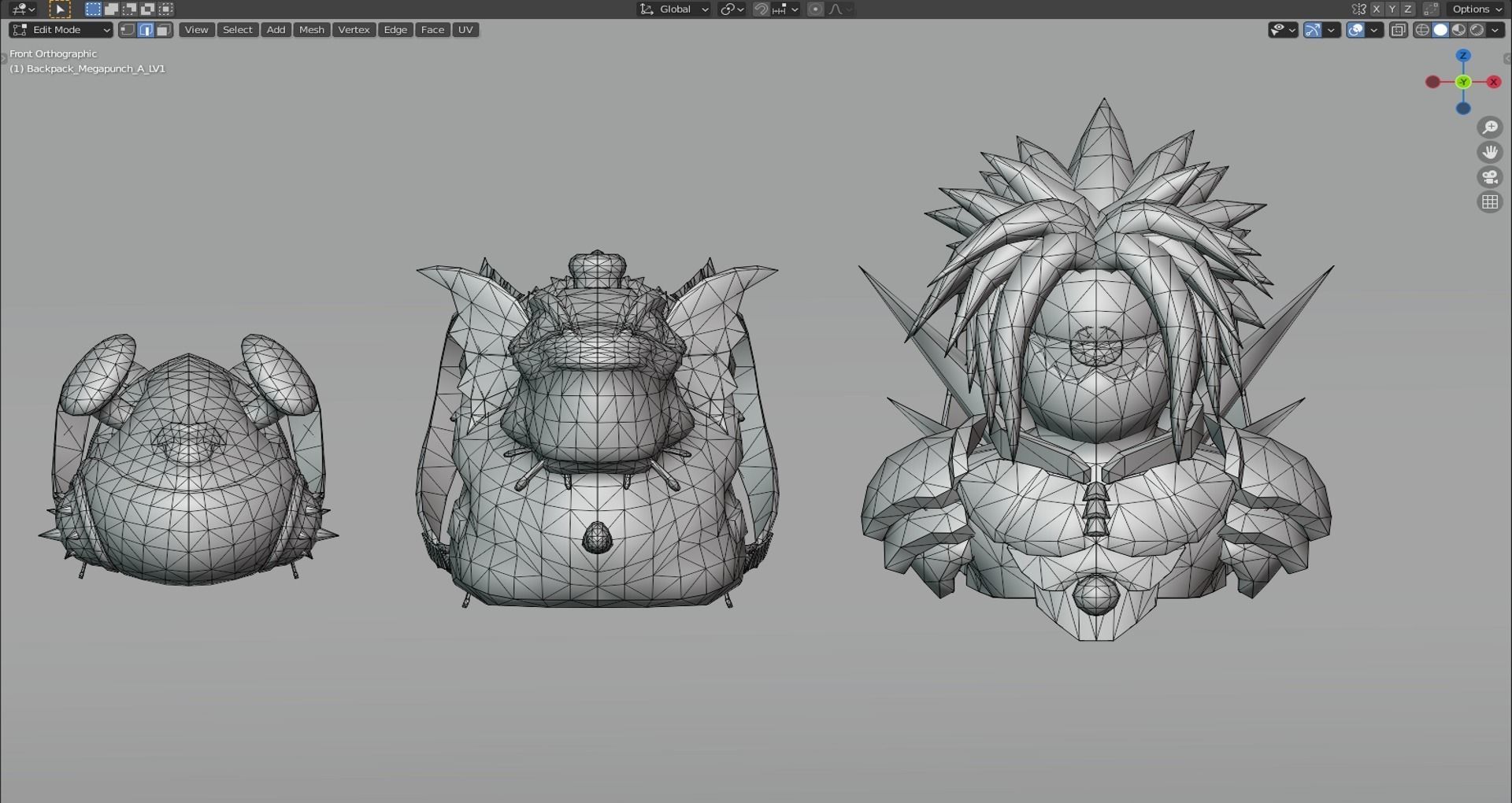Open Global transform orientation dropdown
The image size is (1512, 803).
674,9
